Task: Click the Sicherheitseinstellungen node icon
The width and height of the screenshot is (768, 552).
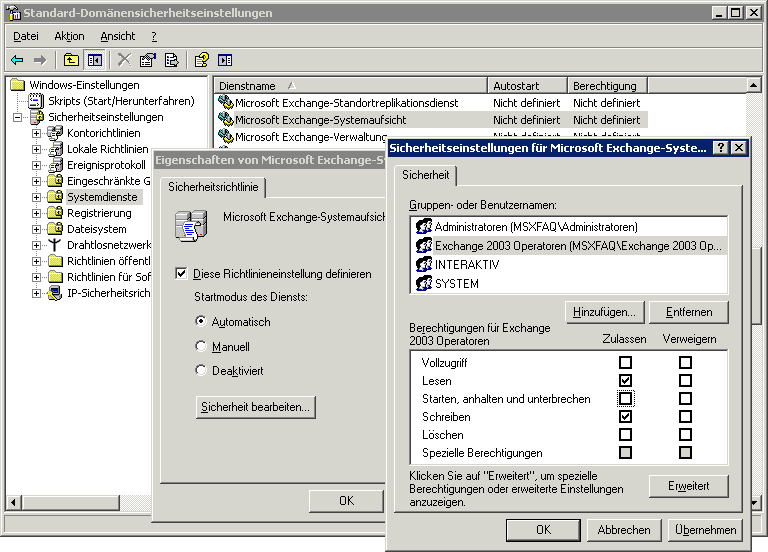Action: [x=37, y=117]
